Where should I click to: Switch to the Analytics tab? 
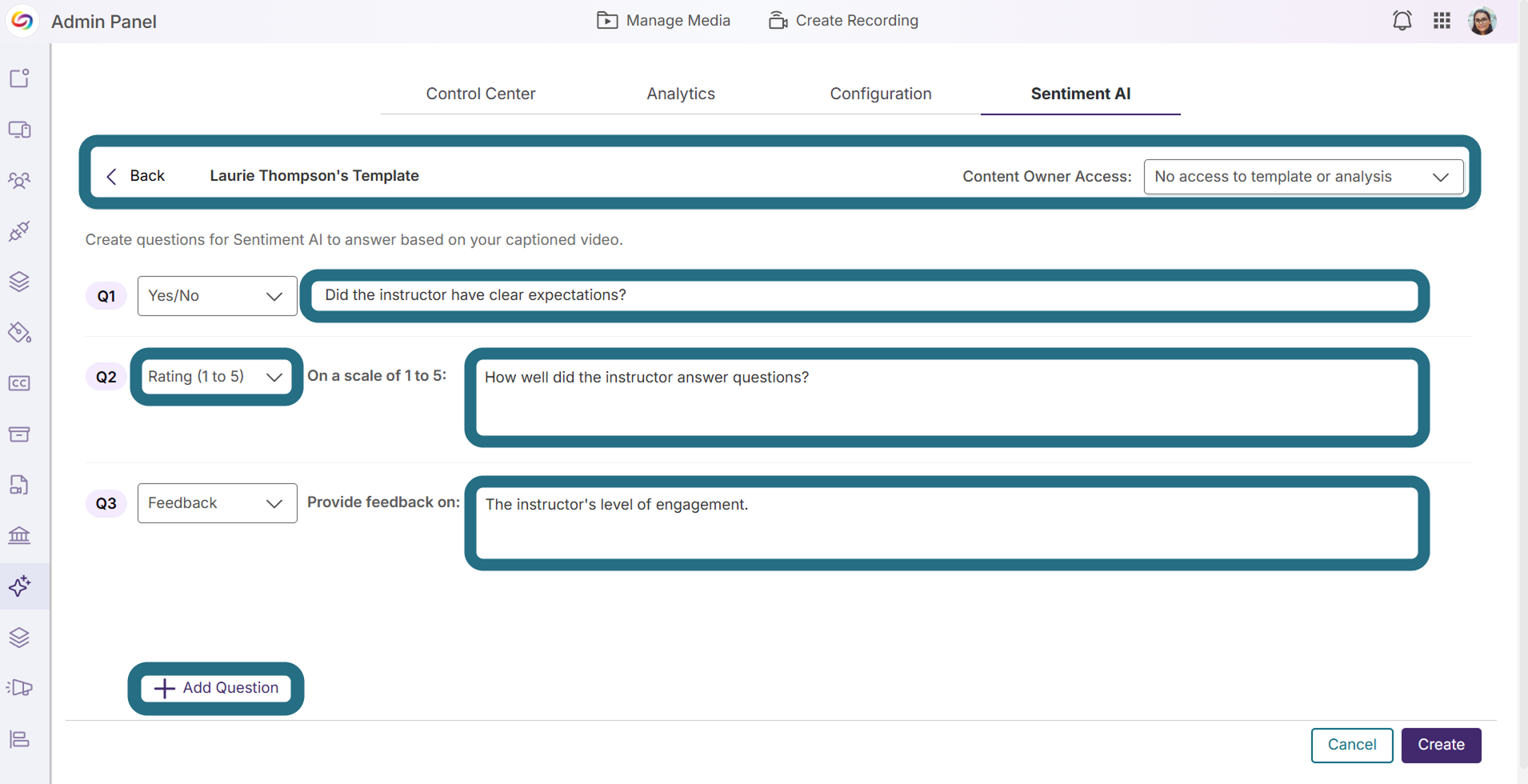coord(681,94)
